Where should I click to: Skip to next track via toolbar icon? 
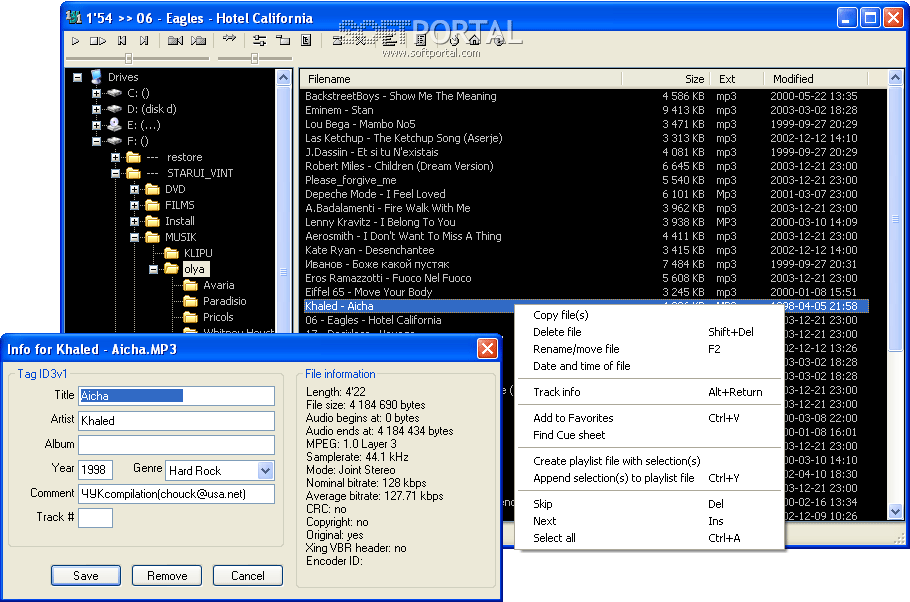144,41
